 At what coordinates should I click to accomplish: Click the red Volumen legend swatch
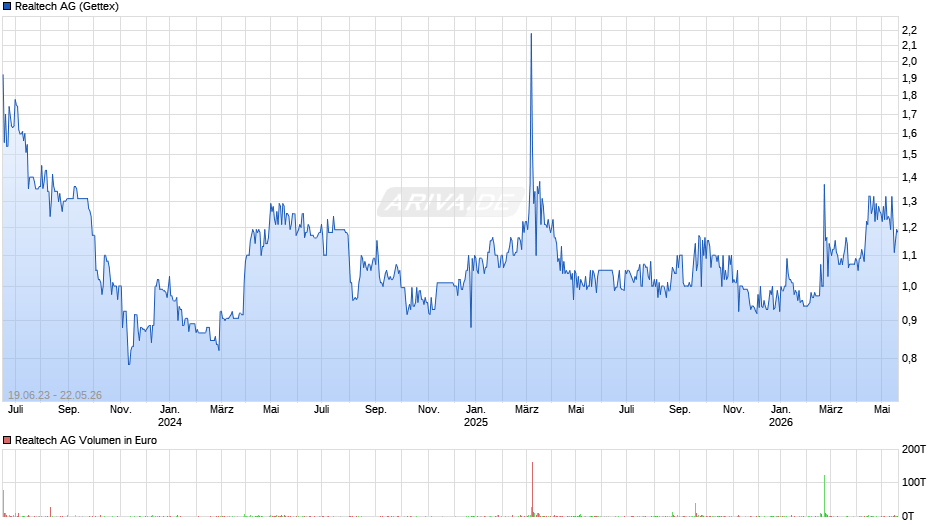(x=7, y=440)
